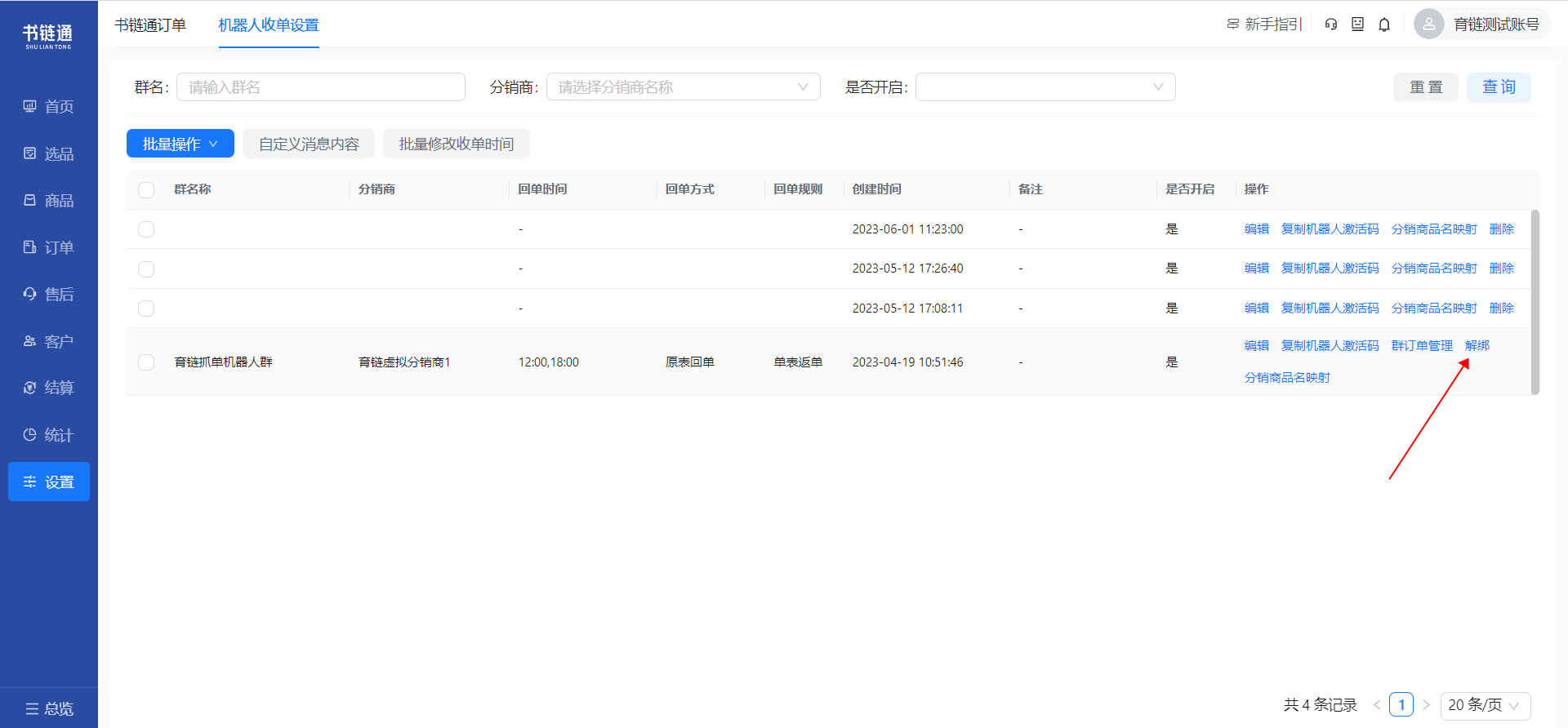Click the 单表返单 cell
Image resolution: width=1568 pixels, height=728 pixels.
799,362
